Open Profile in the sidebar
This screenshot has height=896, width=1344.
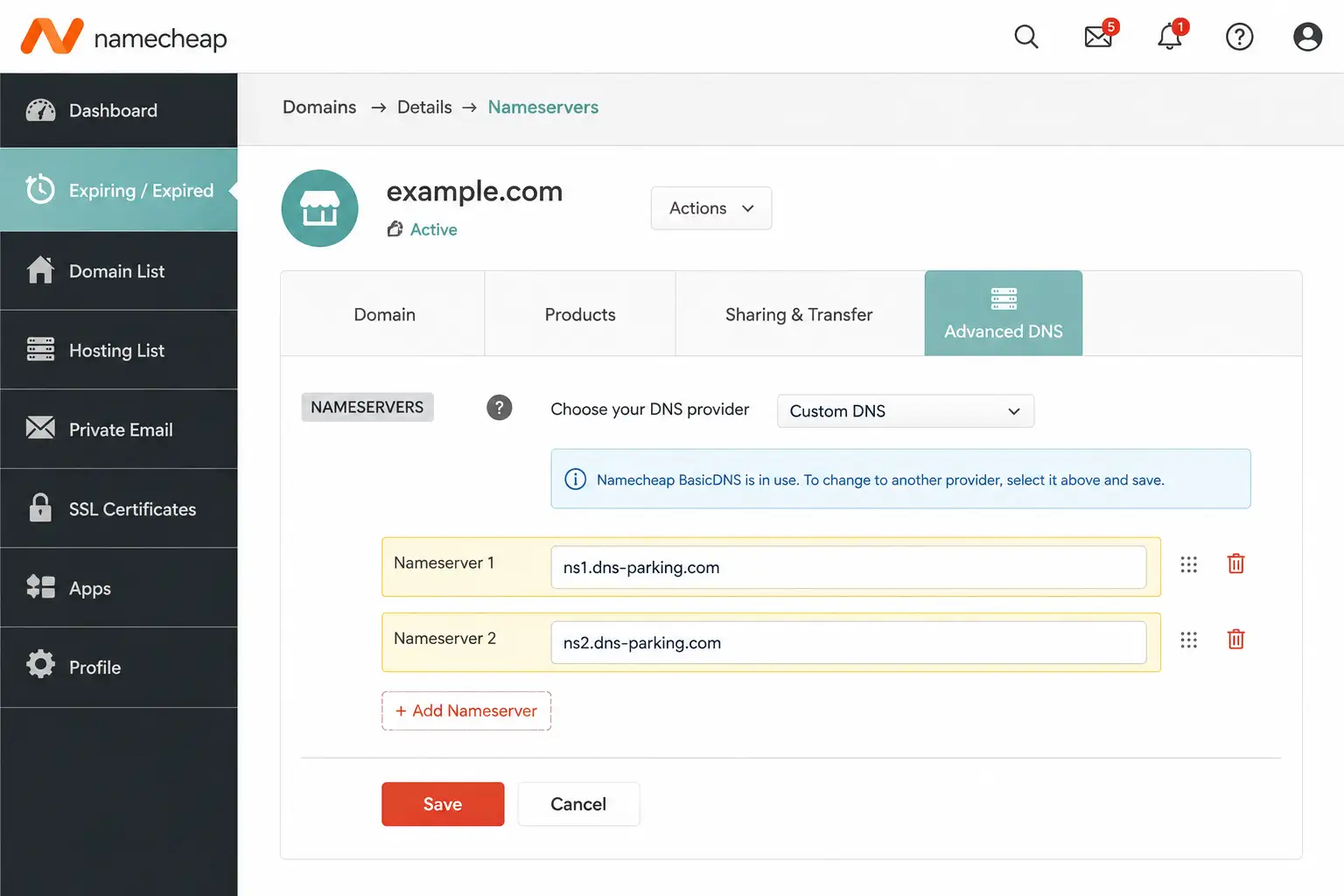point(119,668)
